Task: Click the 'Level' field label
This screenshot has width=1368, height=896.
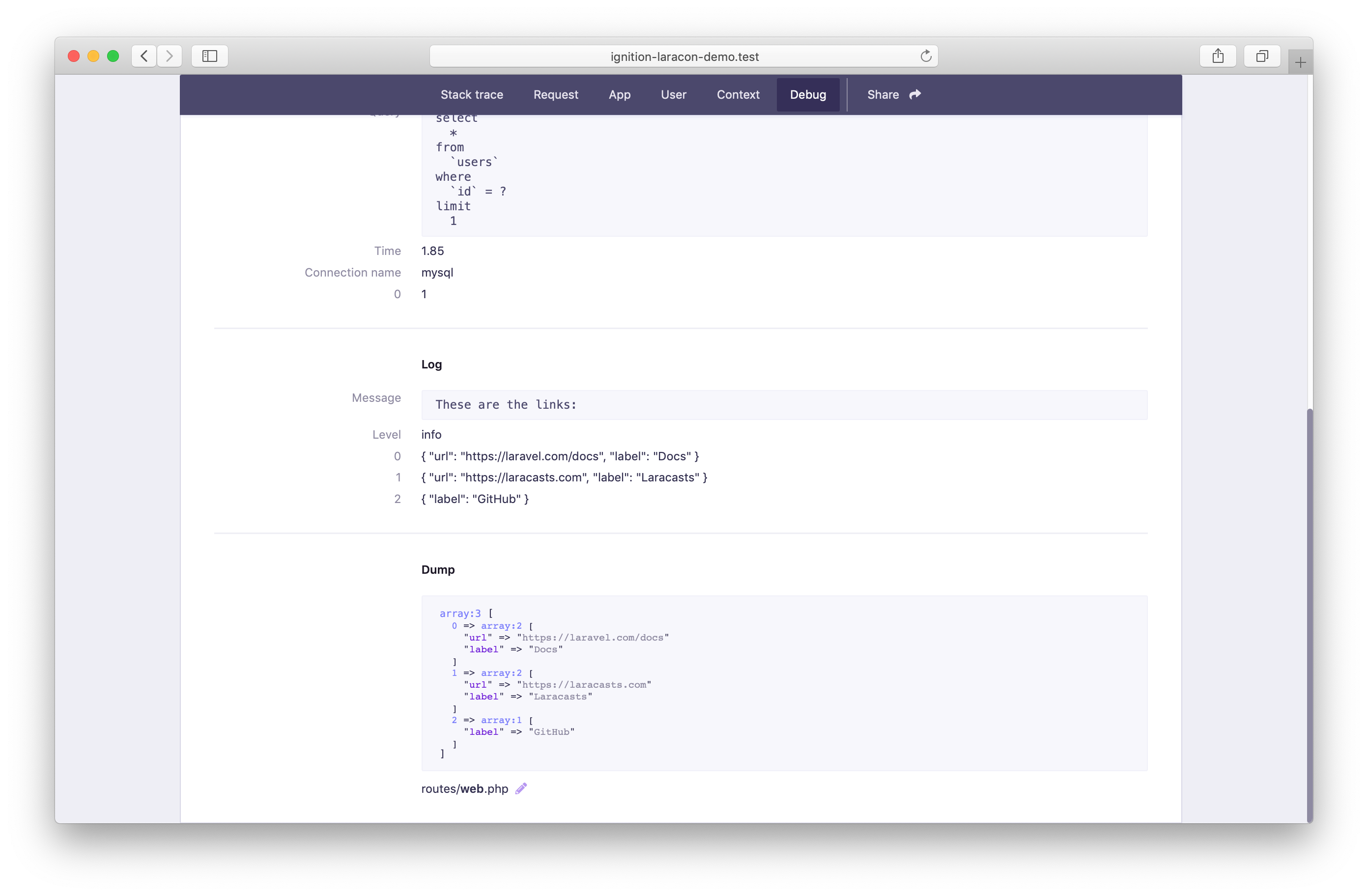Action: [x=387, y=435]
